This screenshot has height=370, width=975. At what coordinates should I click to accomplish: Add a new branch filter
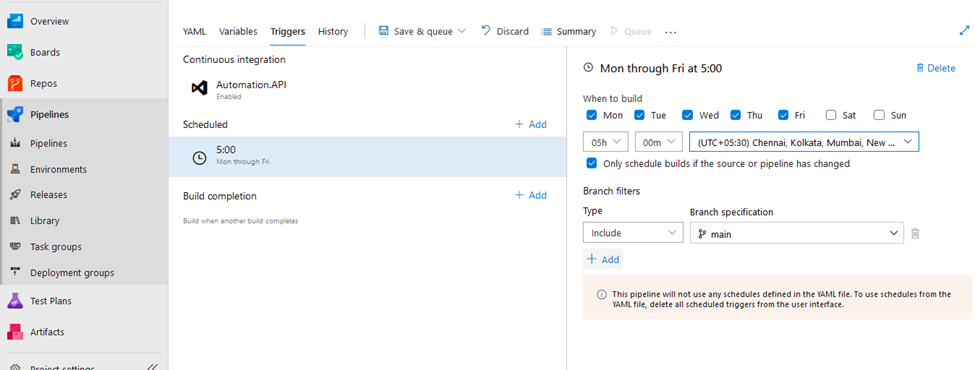603,259
